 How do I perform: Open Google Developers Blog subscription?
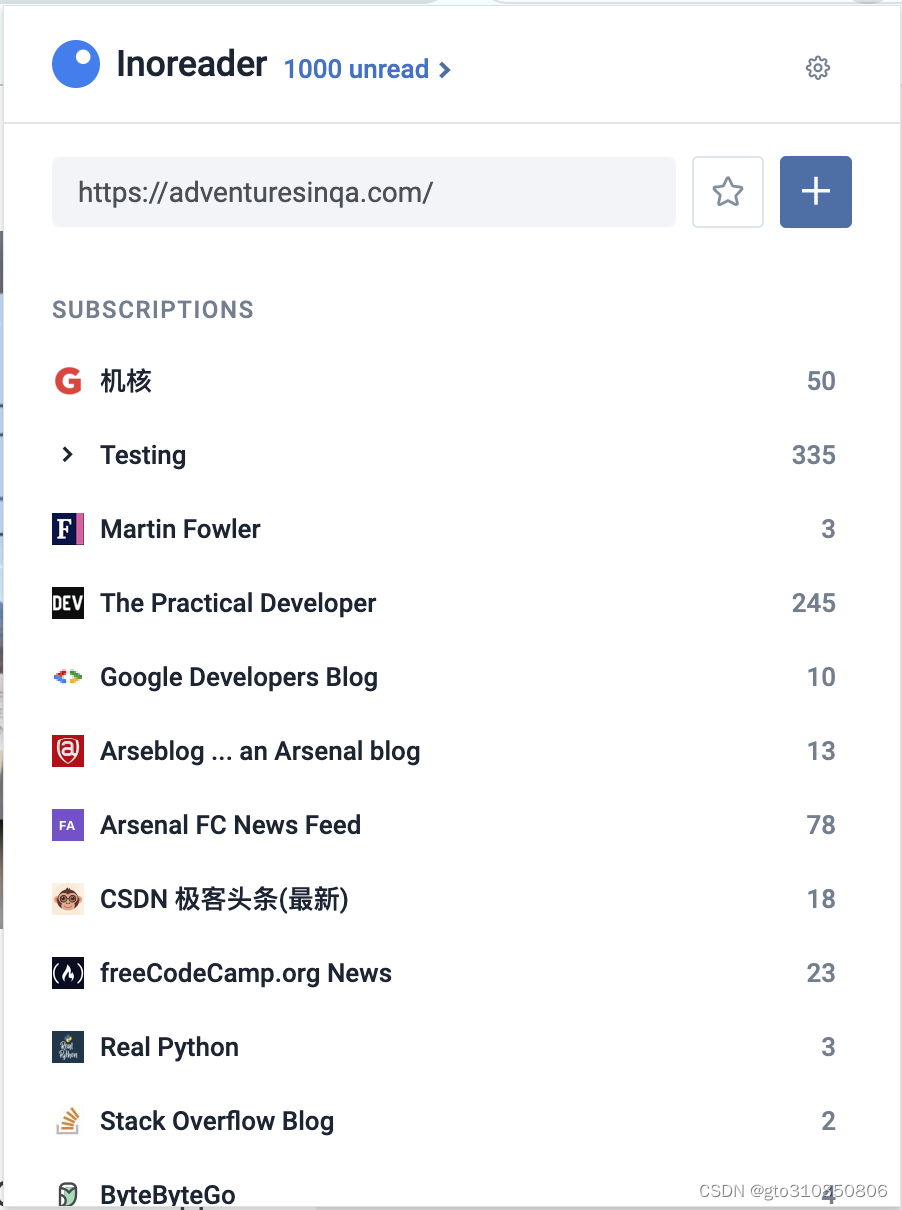[239, 677]
